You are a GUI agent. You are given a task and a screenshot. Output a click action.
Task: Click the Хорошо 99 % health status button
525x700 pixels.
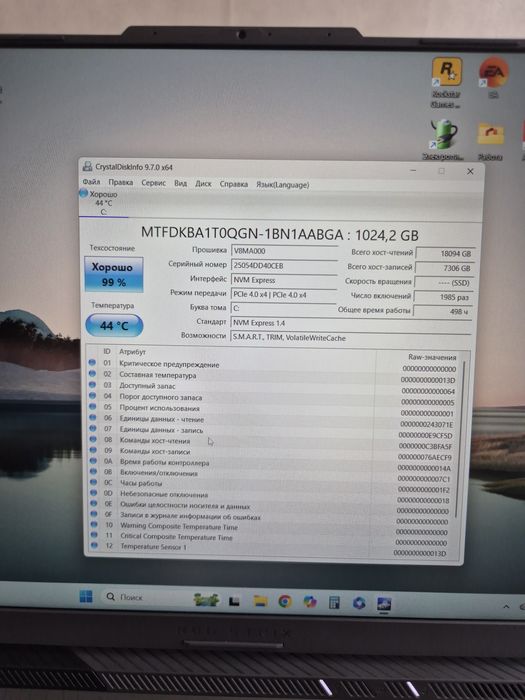click(x=114, y=274)
